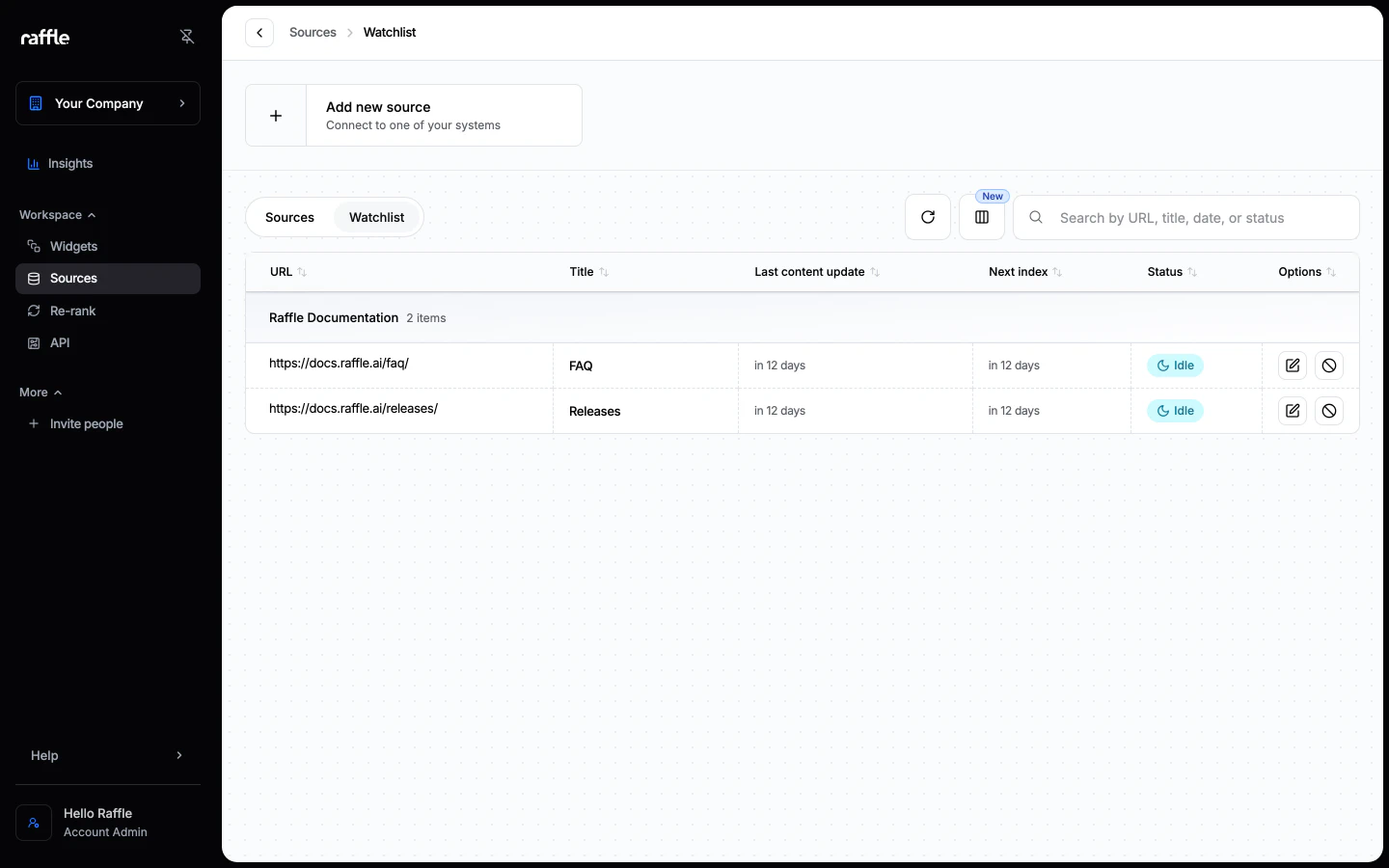Edit the Releases watchlist row
Viewport: 1389px width, 868px height.
1293,411
